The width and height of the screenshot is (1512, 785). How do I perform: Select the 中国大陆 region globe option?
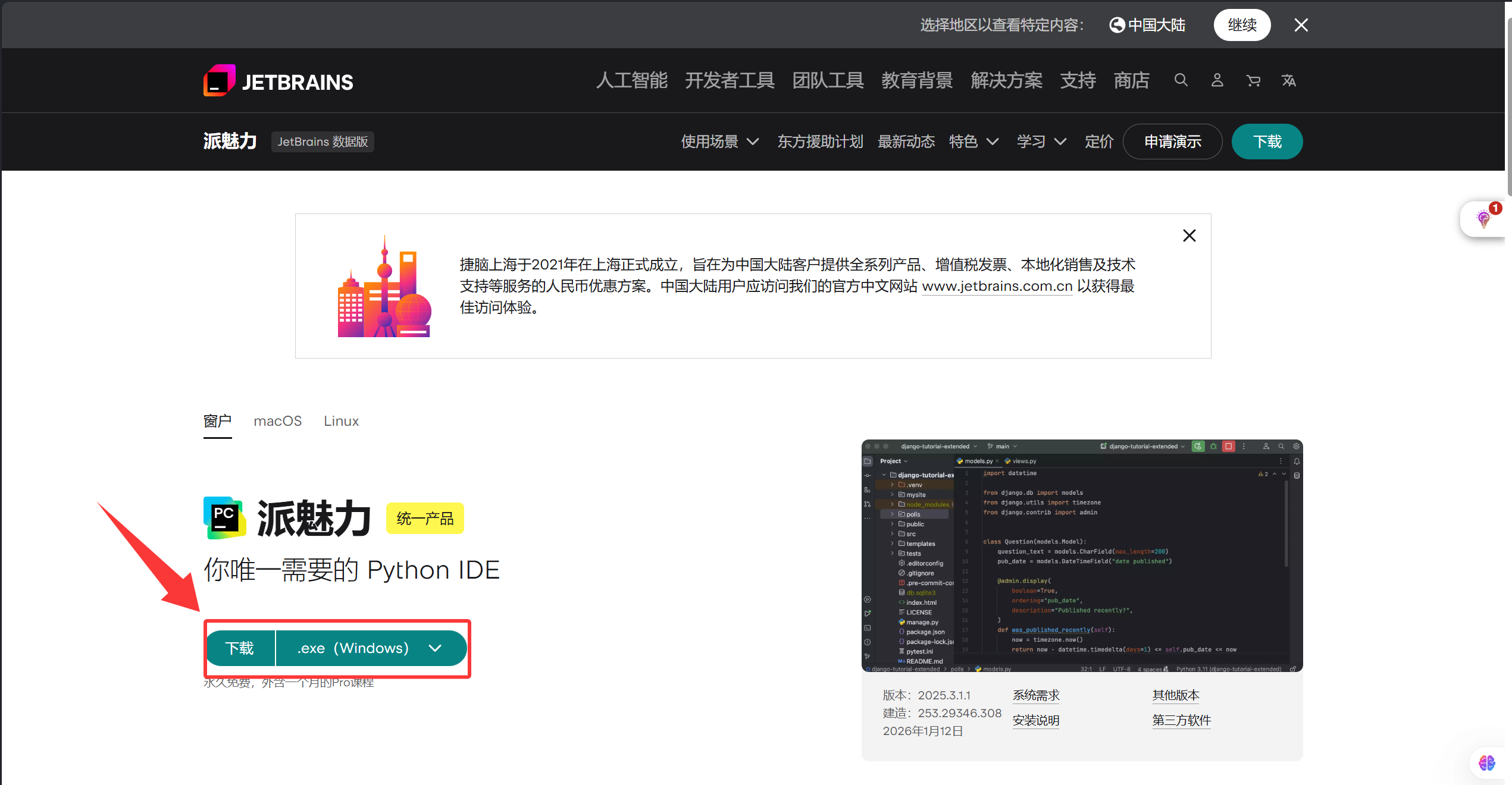[x=1147, y=25]
